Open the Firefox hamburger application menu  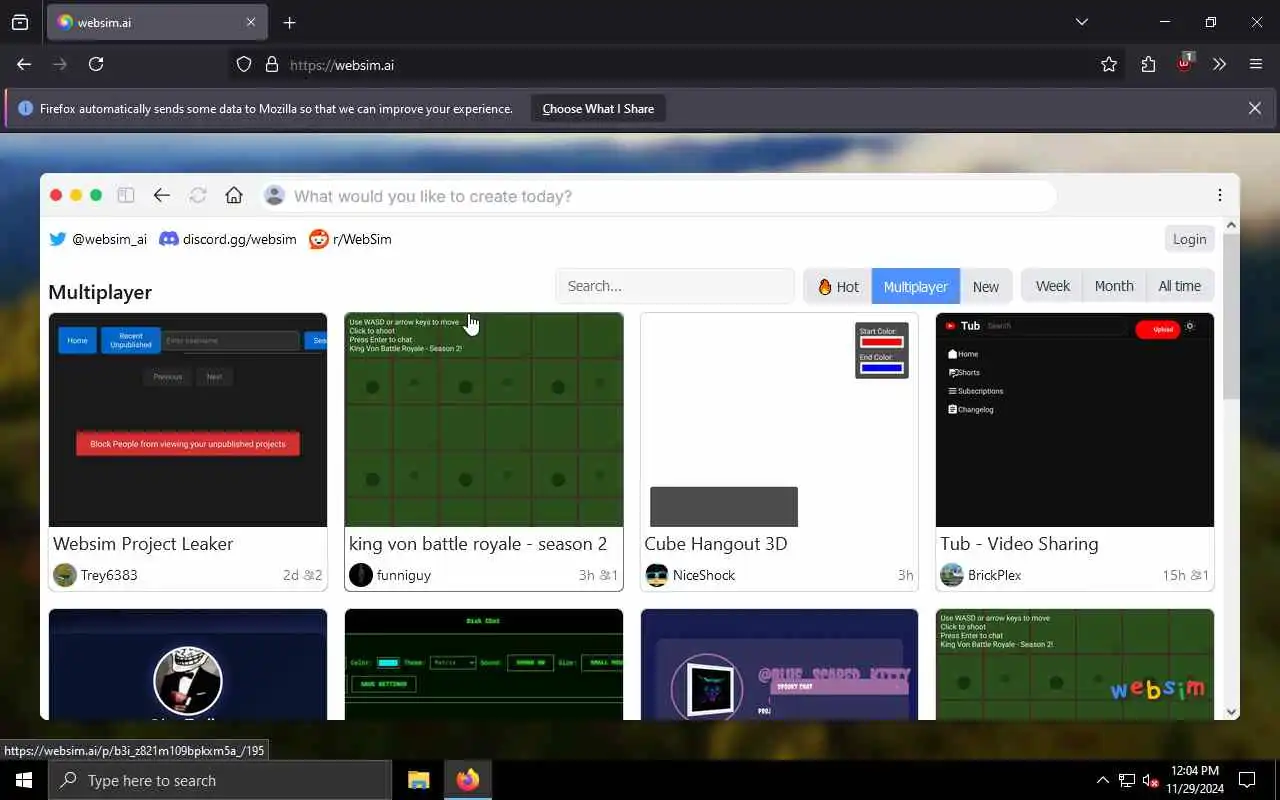tap(1256, 64)
